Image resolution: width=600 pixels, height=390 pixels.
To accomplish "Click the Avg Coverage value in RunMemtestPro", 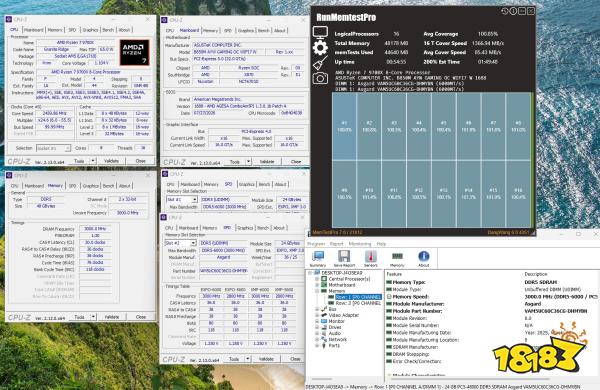I will (x=488, y=34).
